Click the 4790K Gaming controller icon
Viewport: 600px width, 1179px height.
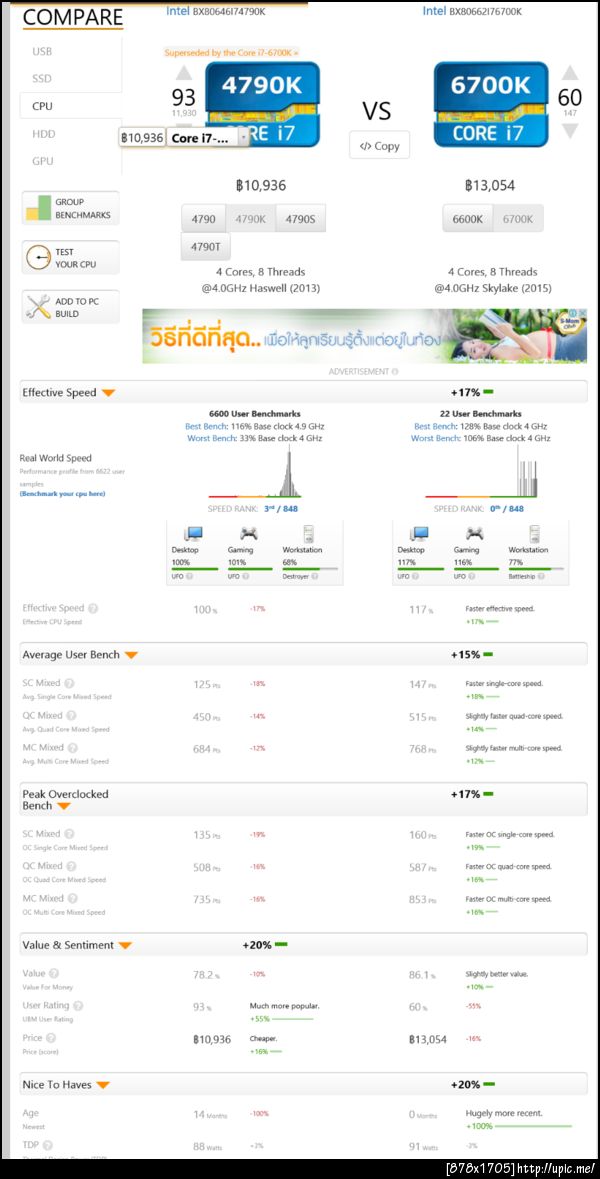pyautogui.click(x=248, y=534)
